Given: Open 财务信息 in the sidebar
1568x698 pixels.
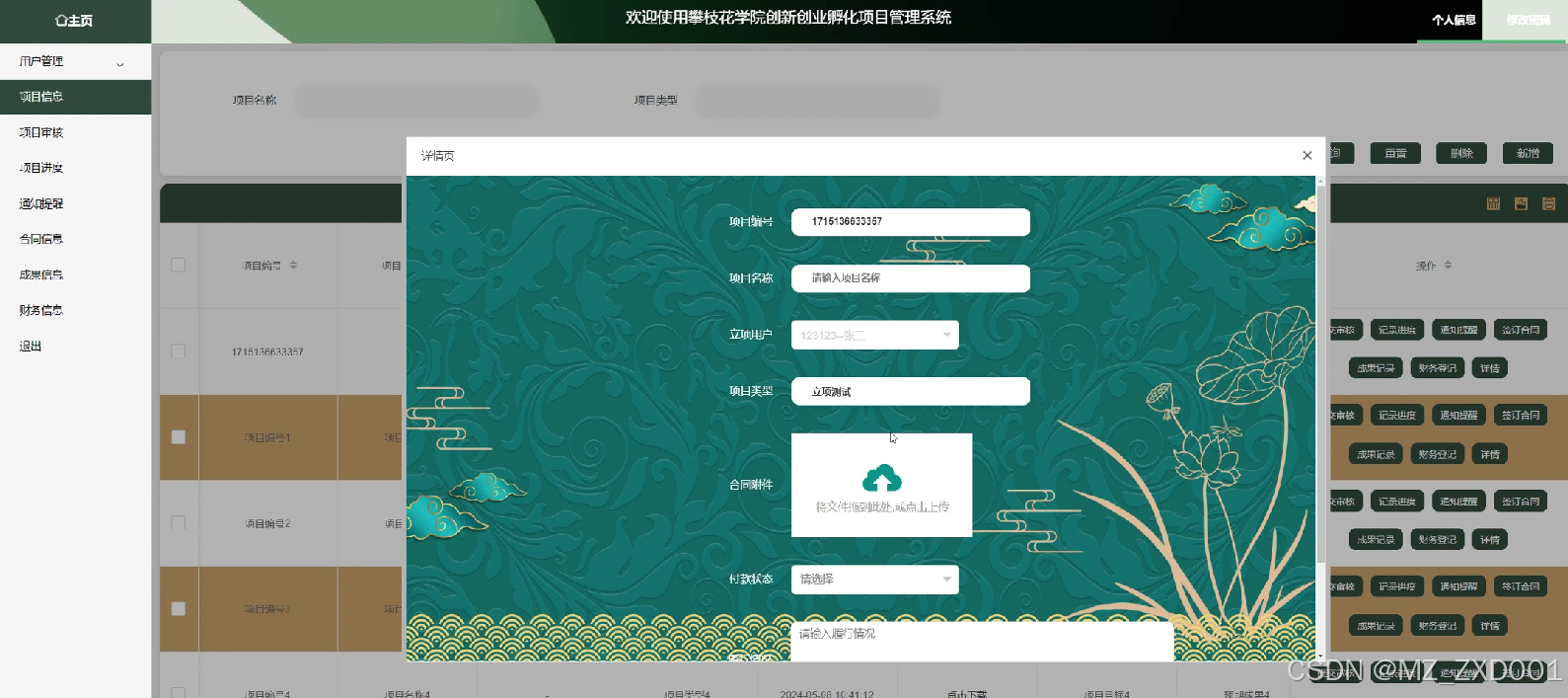Looking at the screenshot, I should tap(75, 310).
